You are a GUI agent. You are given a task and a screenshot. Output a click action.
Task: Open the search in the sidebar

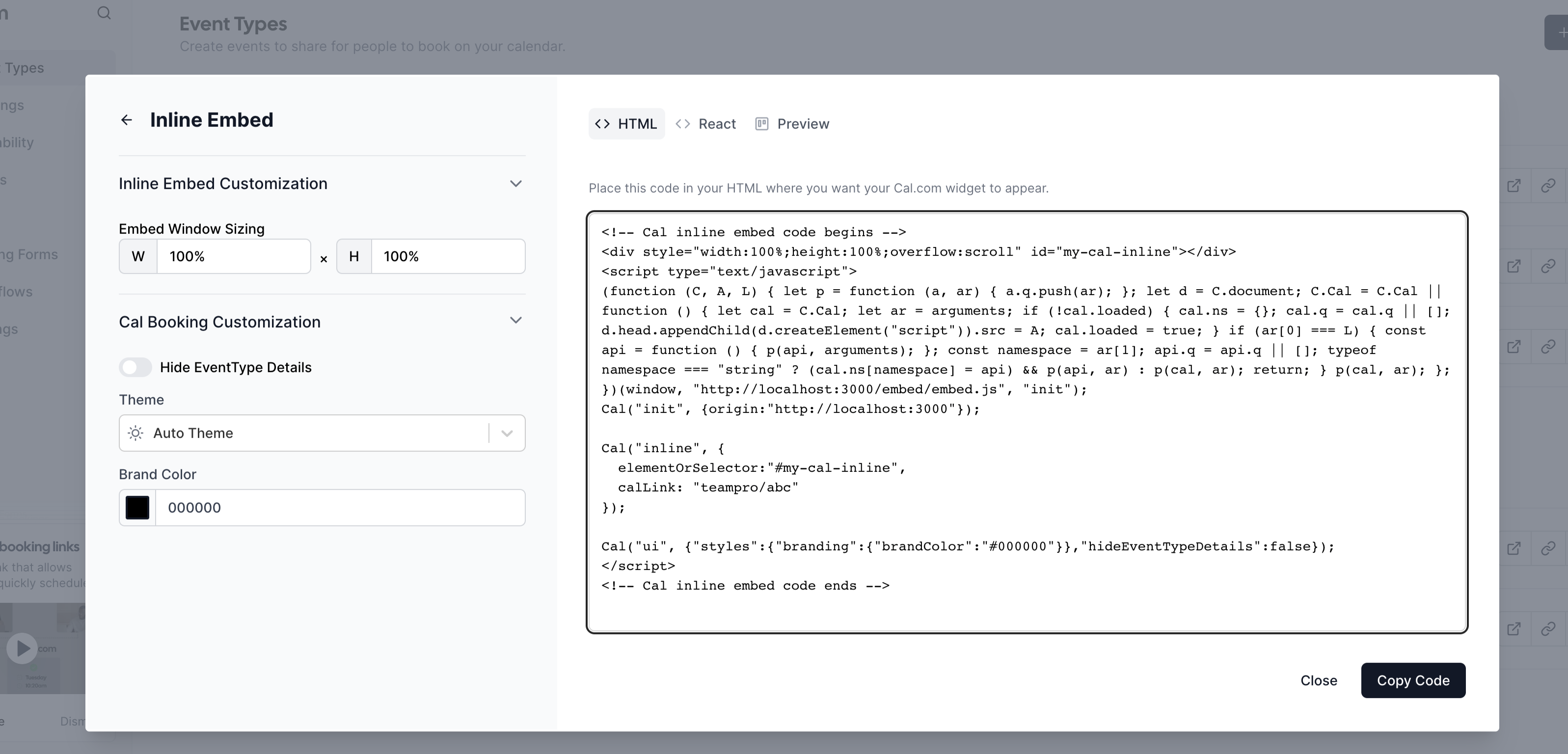(104, 13)
